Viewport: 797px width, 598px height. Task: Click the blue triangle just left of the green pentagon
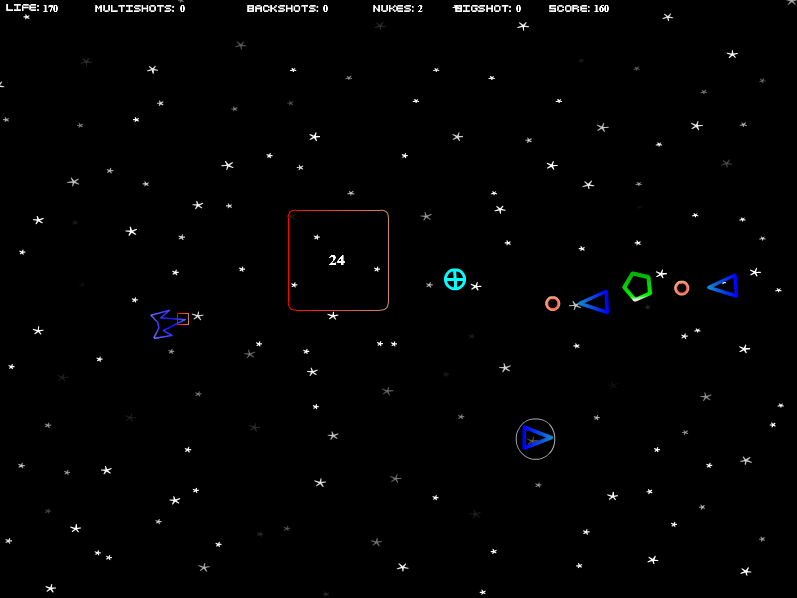pyautogui.click(x=594, y=302)
